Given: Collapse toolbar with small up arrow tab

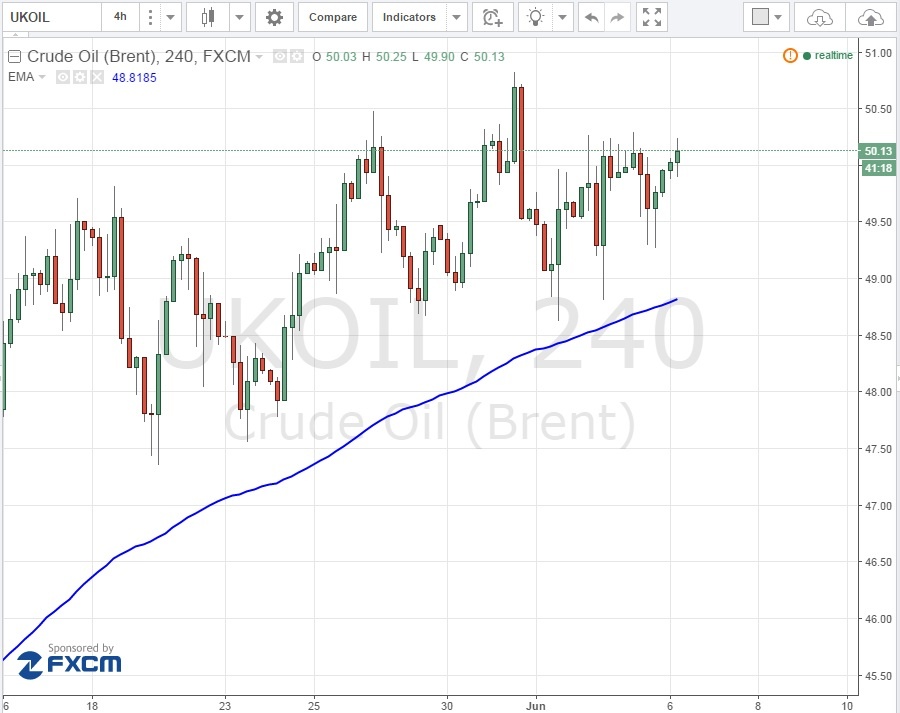Looking at the screenshot, I should coord(15,34).
